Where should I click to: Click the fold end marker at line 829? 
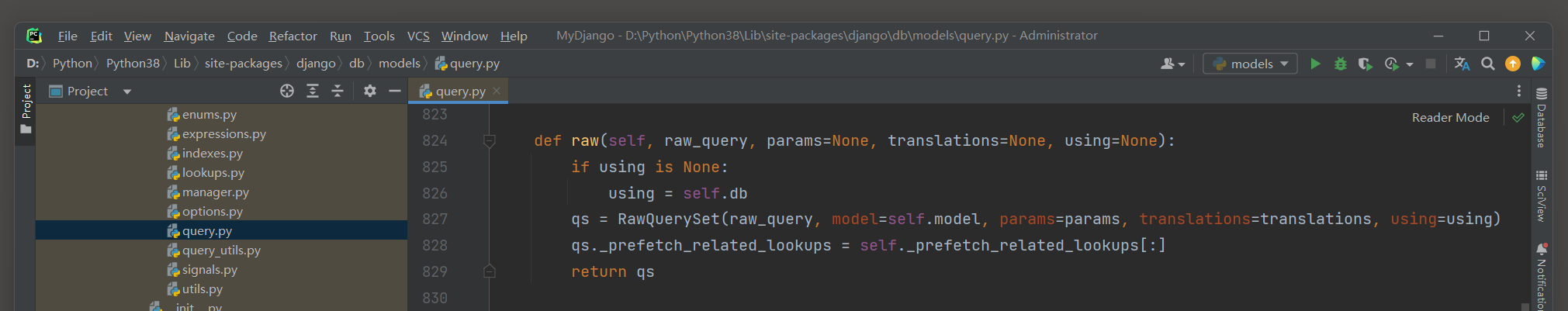[x=490, y=271]
